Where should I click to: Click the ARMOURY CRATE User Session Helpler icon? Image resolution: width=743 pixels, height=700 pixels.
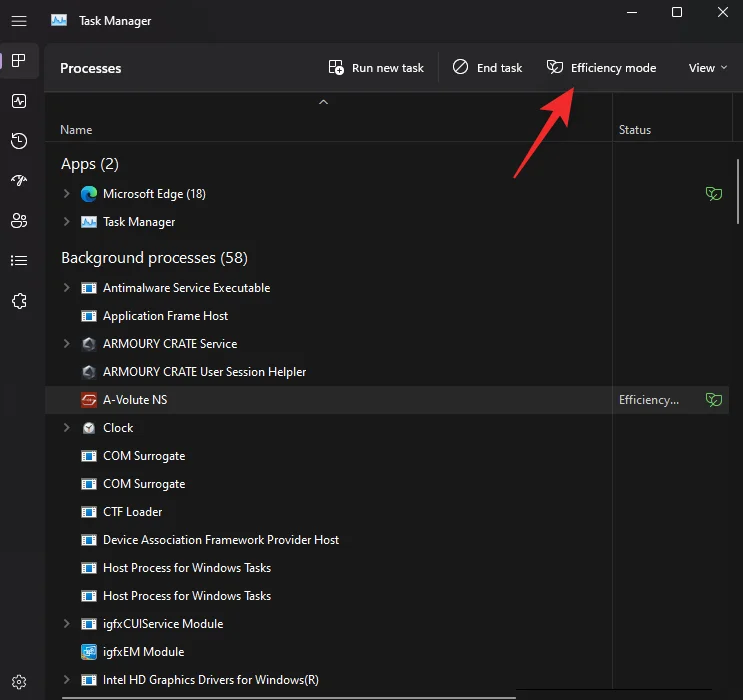pos(89,372)
